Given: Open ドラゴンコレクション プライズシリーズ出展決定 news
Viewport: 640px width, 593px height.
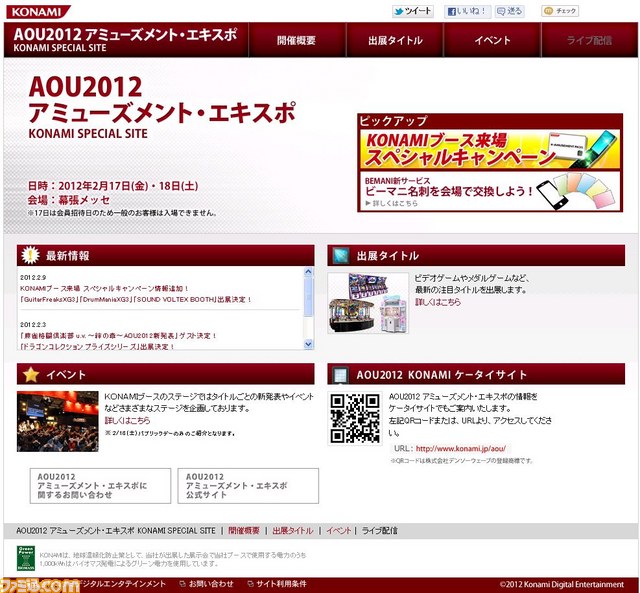Looking at the screenshot, I should tap(97, 346).
